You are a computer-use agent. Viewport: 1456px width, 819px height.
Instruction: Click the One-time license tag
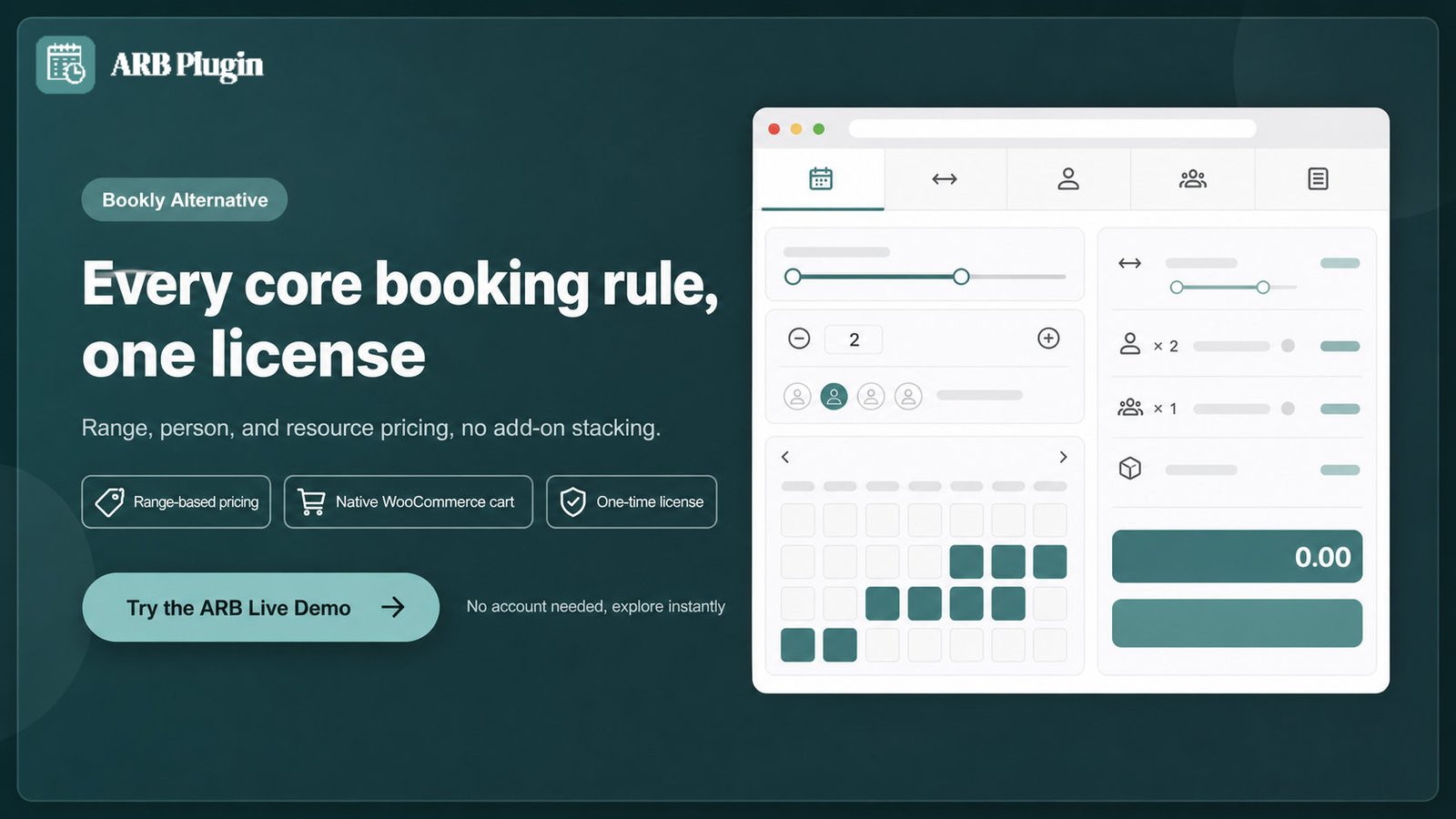tap(632, 501)
